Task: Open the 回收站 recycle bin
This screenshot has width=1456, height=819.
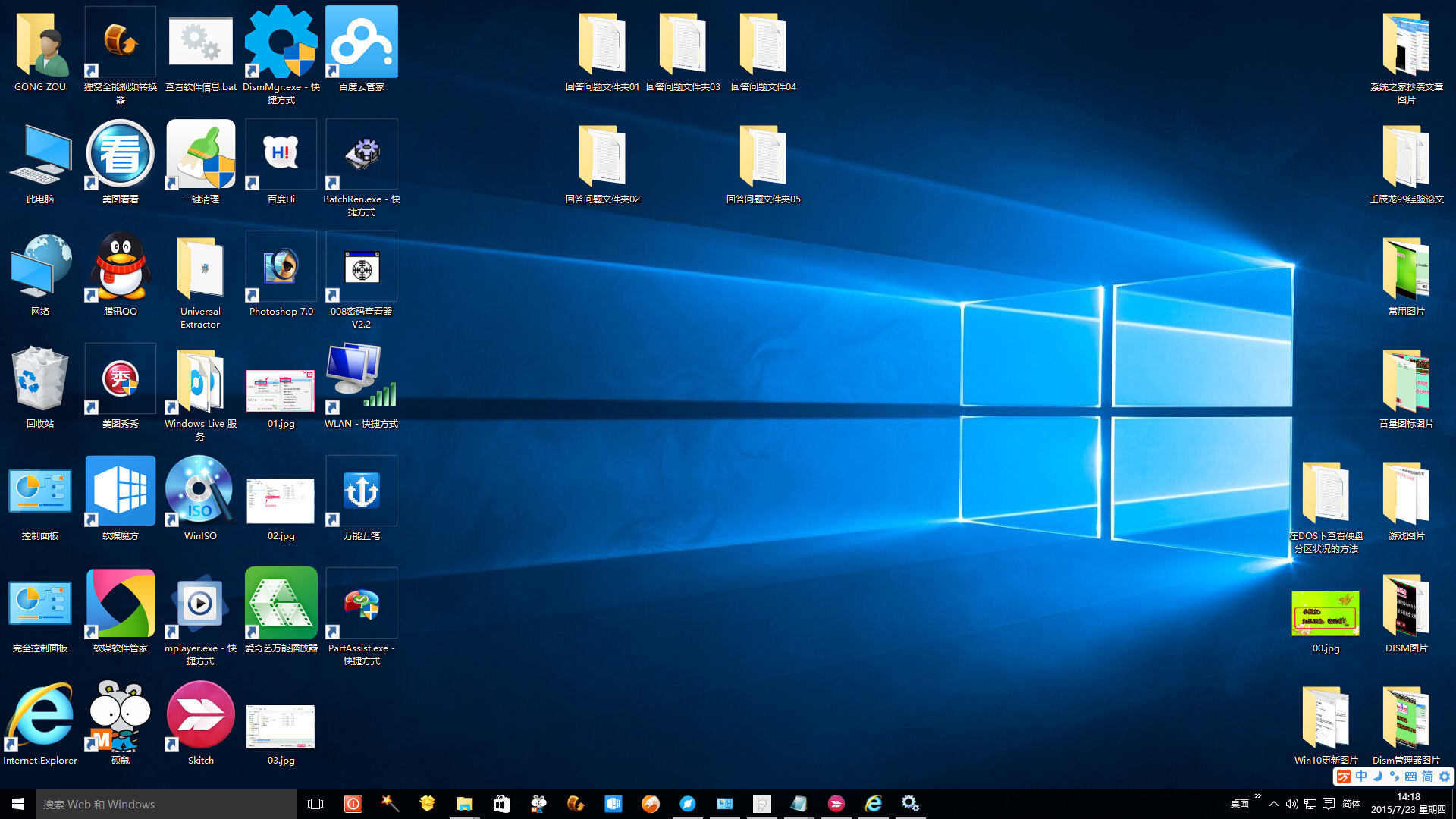Action: (x=39, y=379)
